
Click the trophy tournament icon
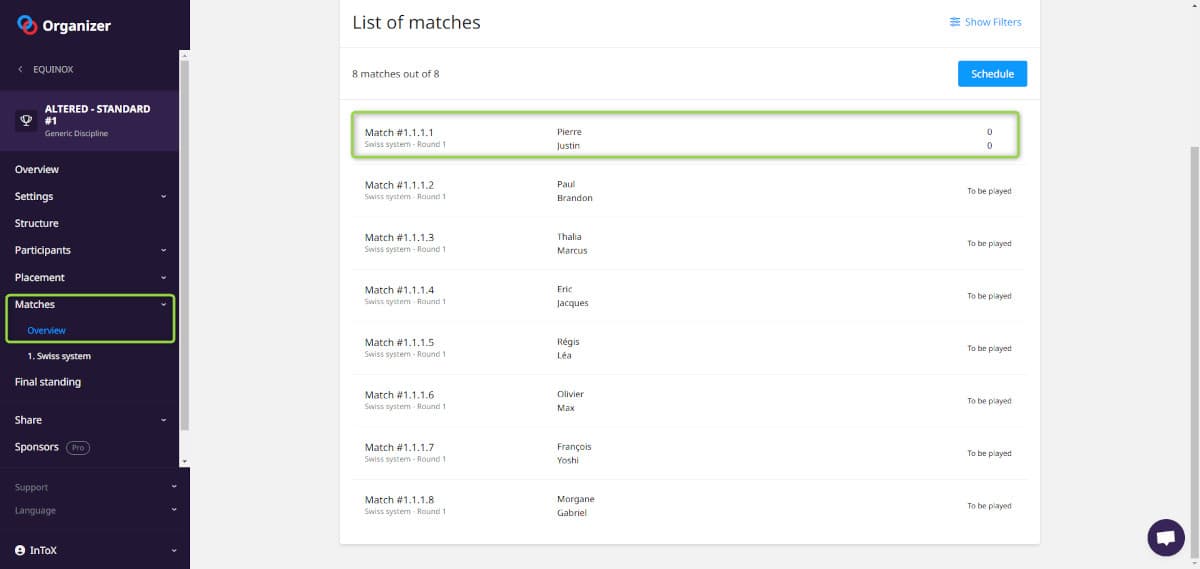coord(26,120)
